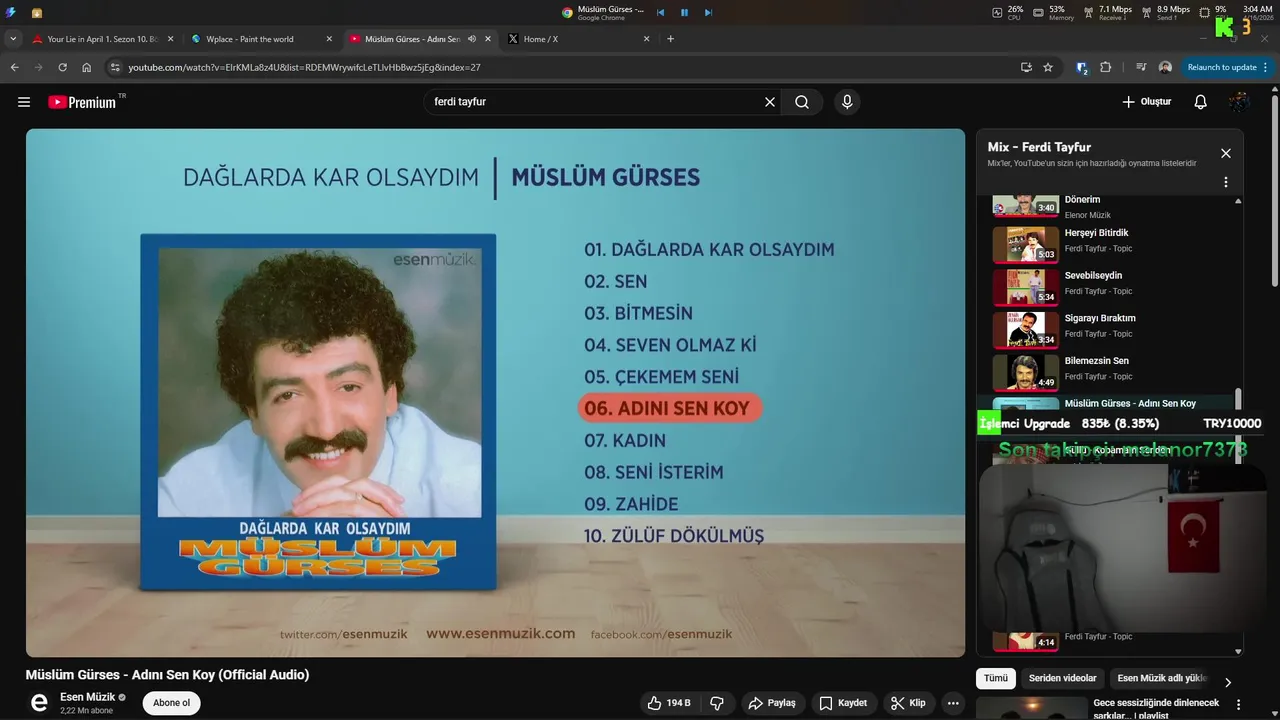Select Seriden videolar filter chip

point(1063,678)
